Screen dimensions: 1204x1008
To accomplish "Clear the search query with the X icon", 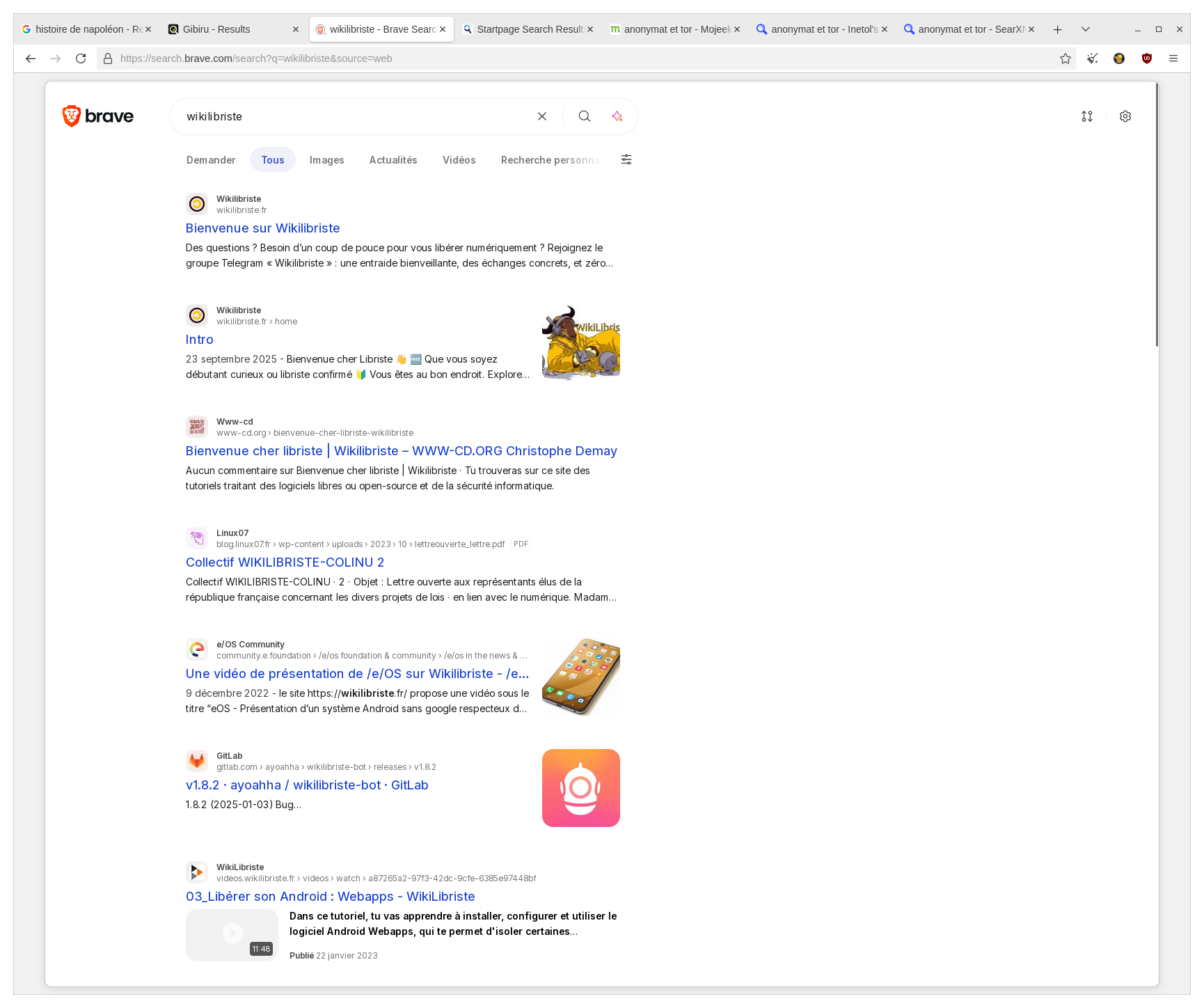I will 542,116.
